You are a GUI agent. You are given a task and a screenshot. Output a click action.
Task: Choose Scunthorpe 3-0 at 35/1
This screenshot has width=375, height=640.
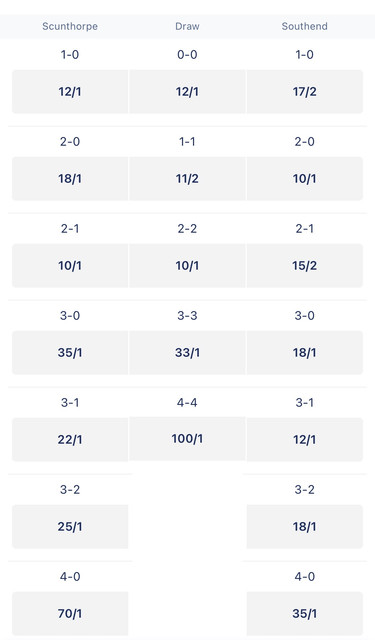[x=70, y=352]
